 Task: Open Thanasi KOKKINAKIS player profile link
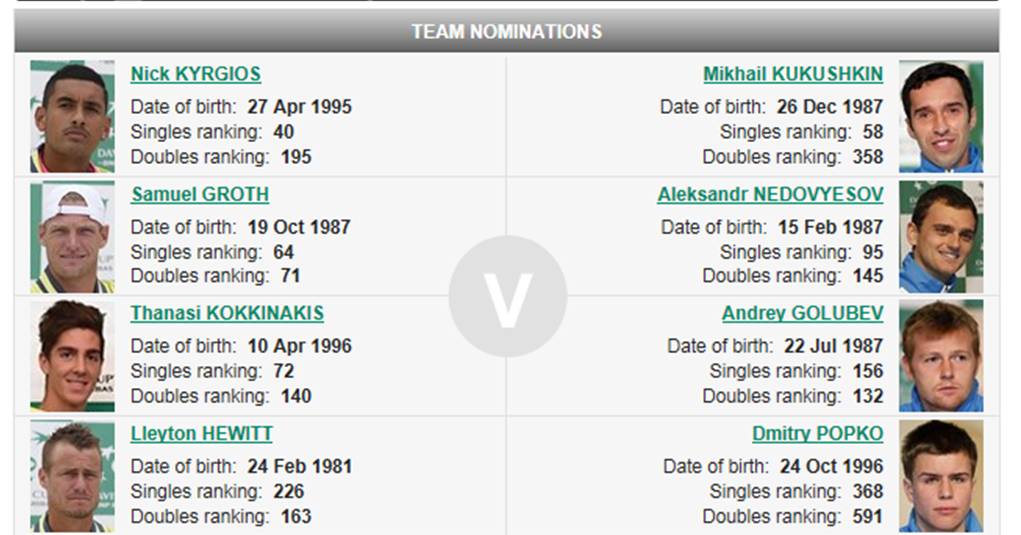click(x=227, y=313)
